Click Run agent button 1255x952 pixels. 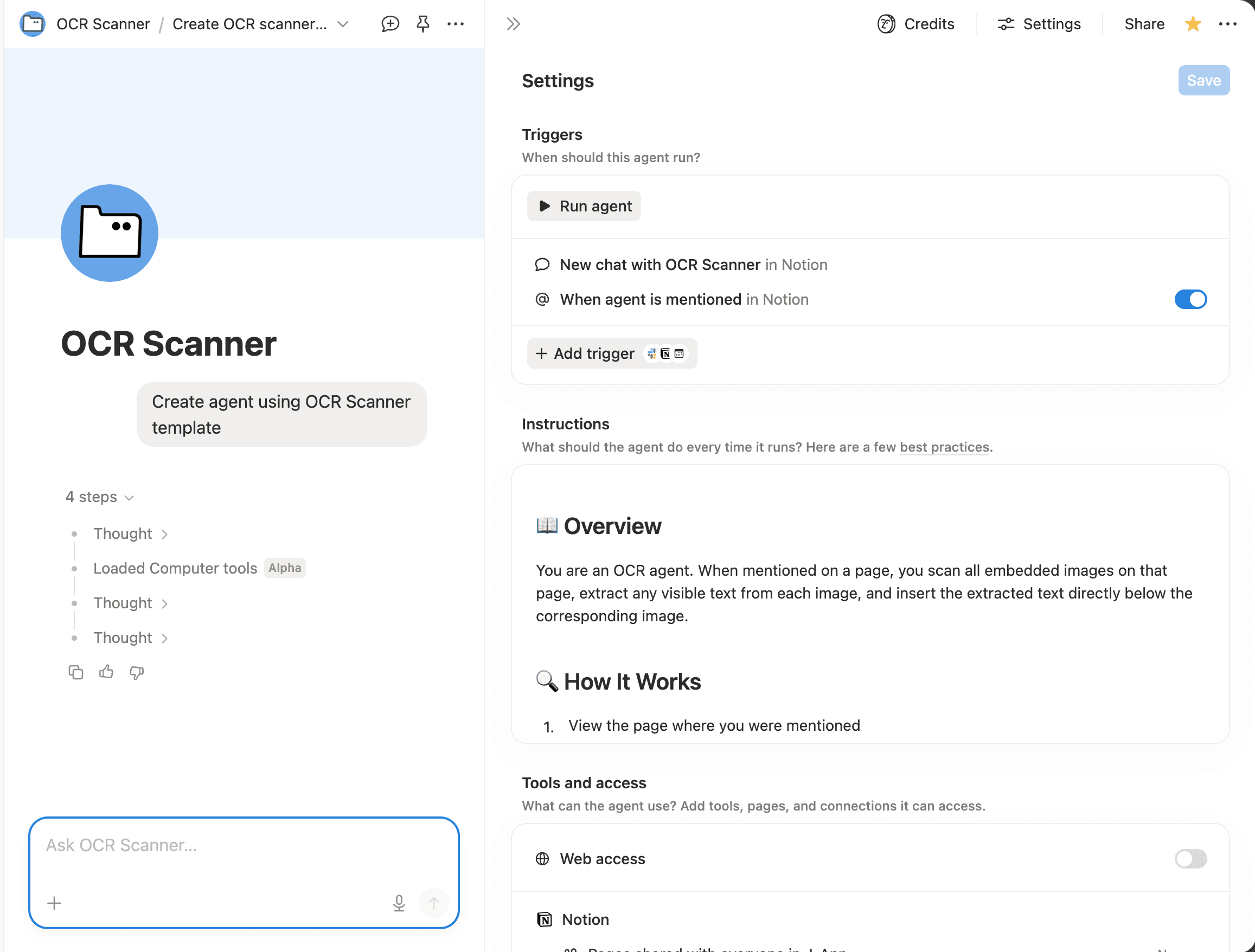[x=584, y=206]
